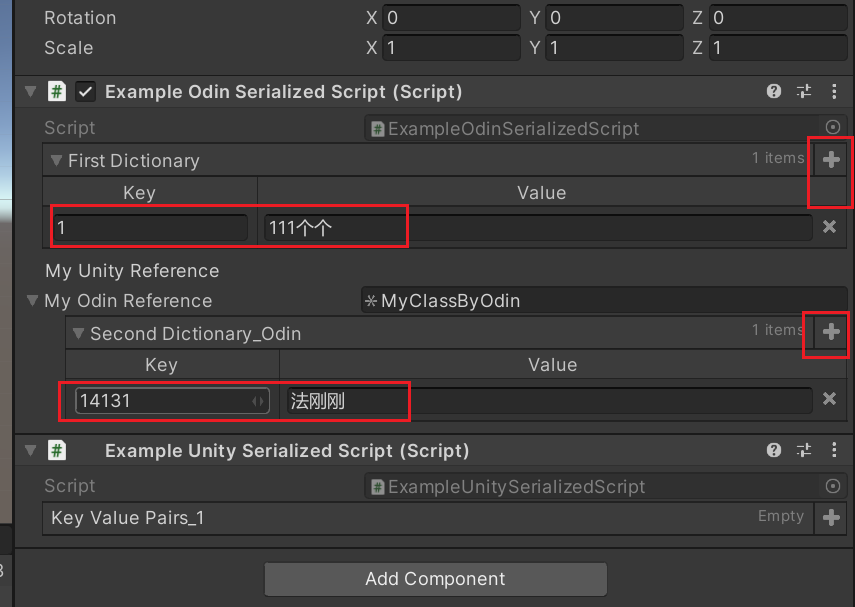This screenshot has width=855, height=607.
Task: Open the kebab menu of the Odin Serialized Script
Action: (x=834, y=91)
